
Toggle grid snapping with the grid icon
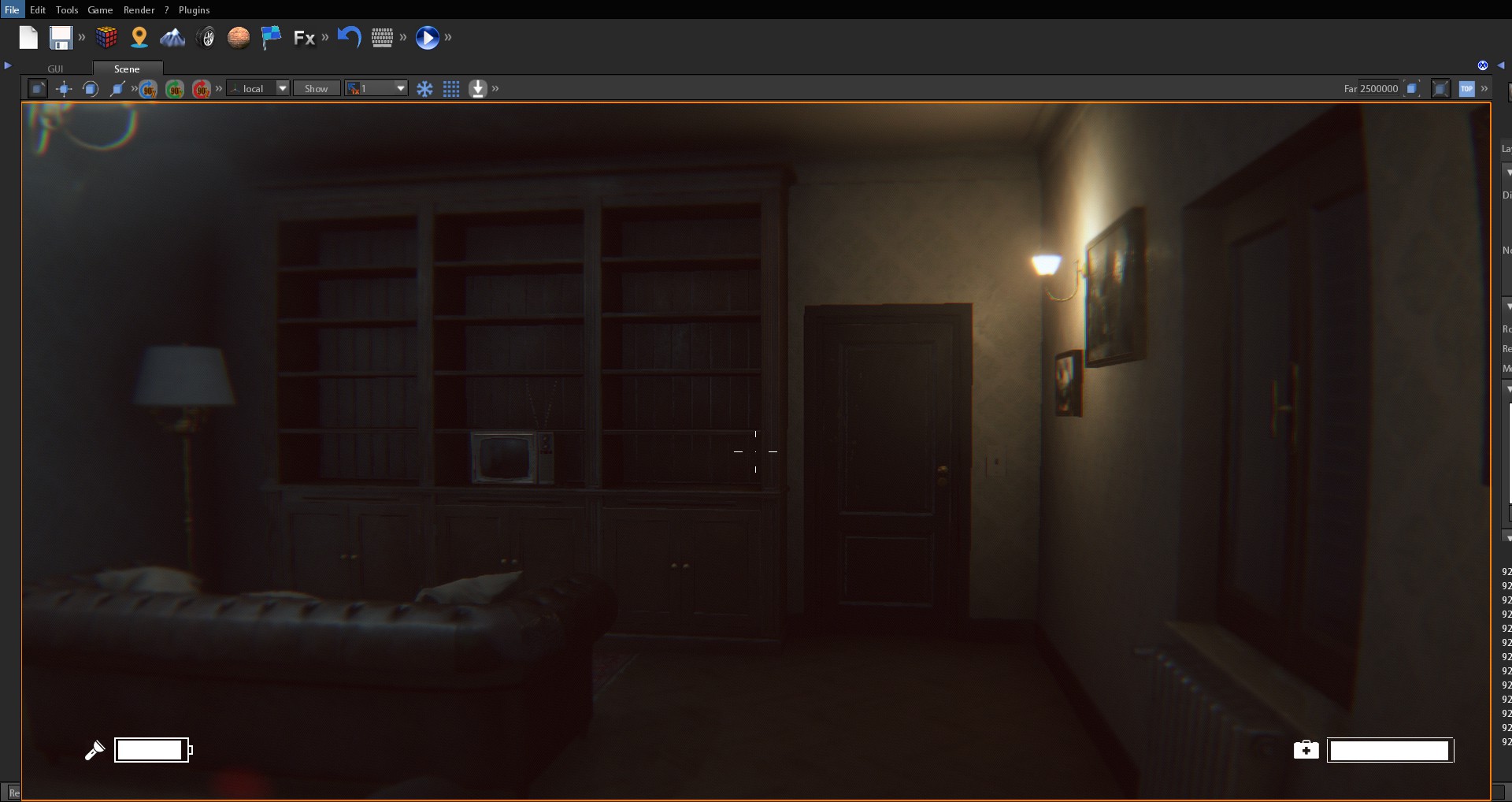(x=451, y=88)
